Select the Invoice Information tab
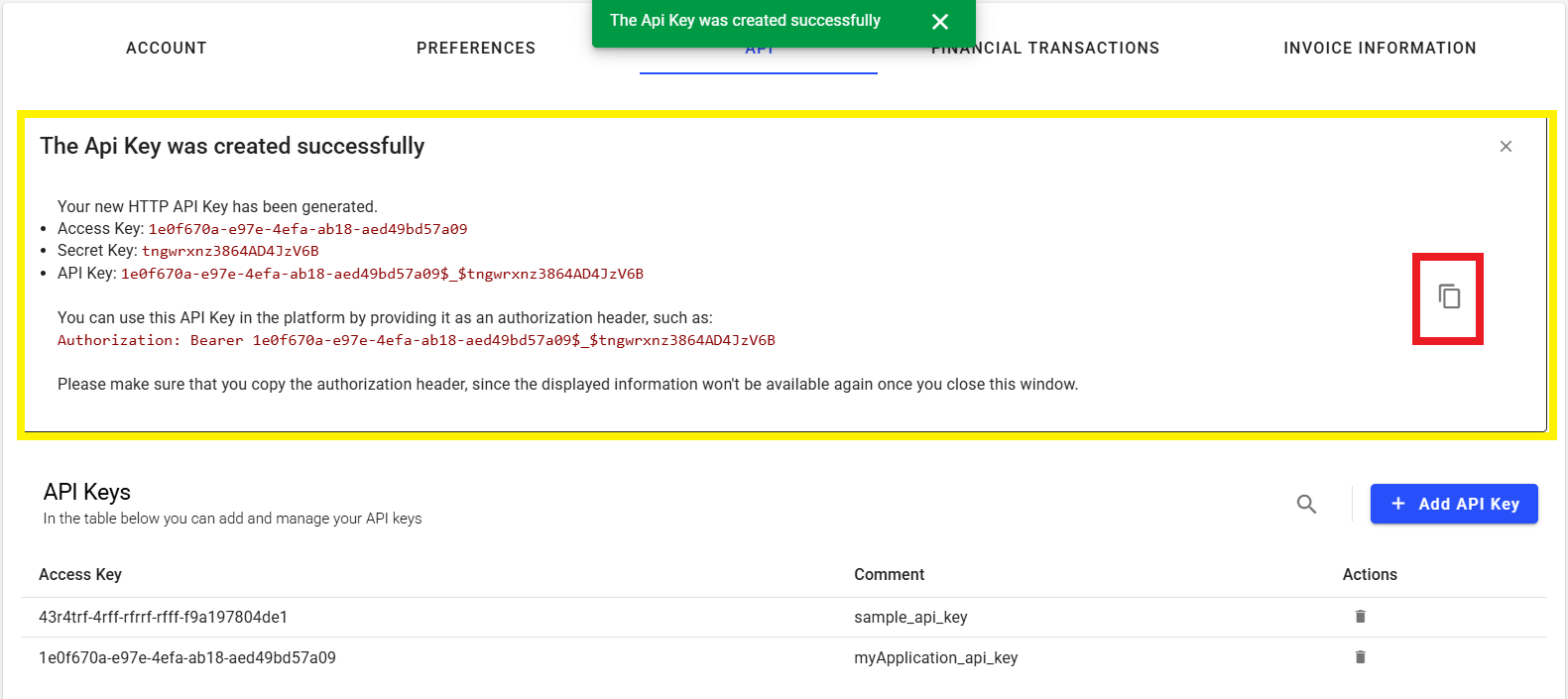1568x699 pixels. coord(1379,48)
